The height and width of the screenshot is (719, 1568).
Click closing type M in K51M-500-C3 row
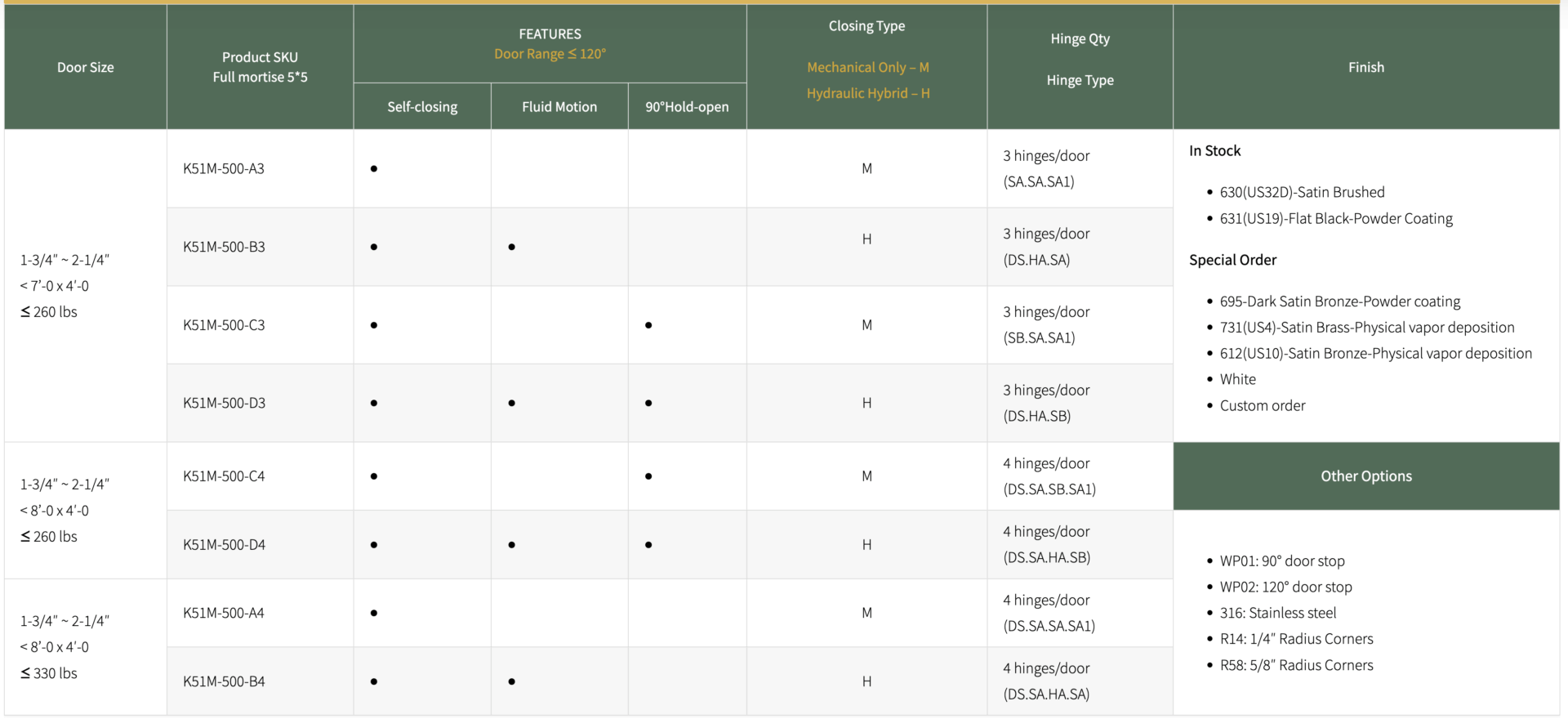pyautogui.click(x=867, y=325)
